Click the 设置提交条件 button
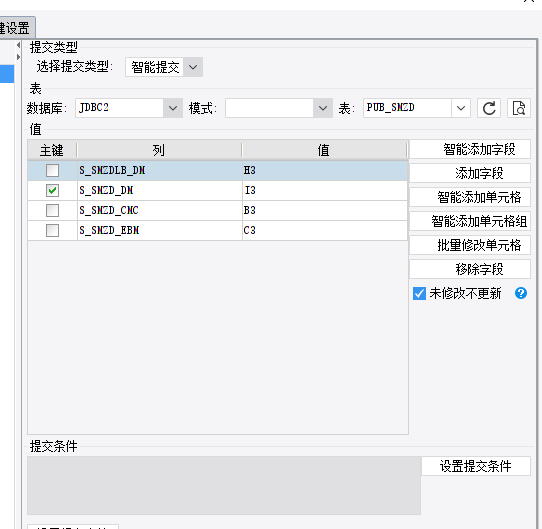542x529 pixels. point(476,466)
